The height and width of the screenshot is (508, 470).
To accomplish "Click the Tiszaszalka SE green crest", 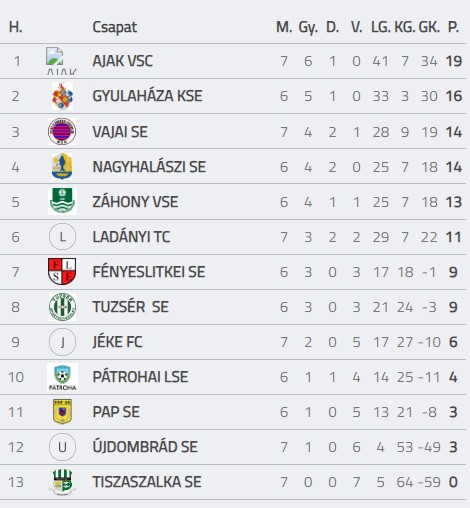I will (x=62, y=482).
